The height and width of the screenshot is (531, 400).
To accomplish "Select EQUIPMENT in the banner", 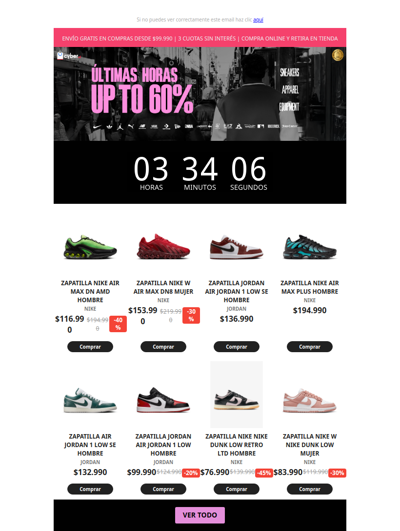I will click(289, 107).
